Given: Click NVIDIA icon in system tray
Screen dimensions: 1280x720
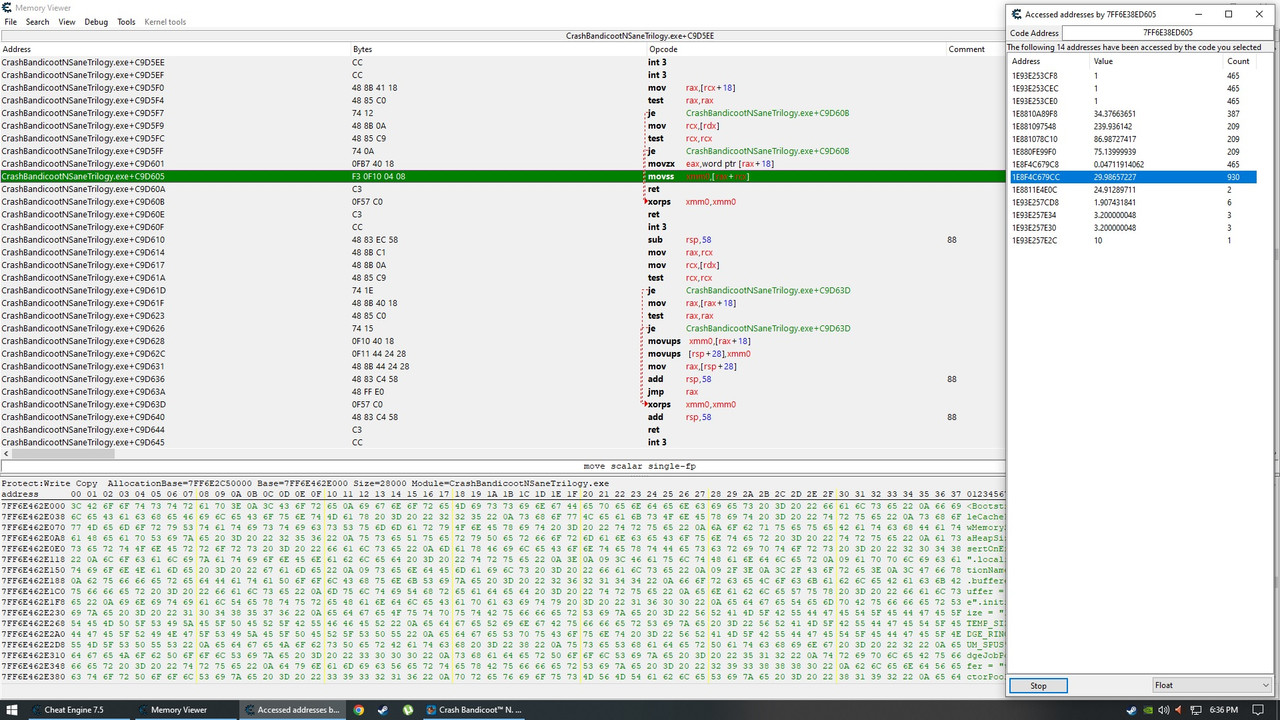Looking at the screenshot, I should click(1147, 710).
